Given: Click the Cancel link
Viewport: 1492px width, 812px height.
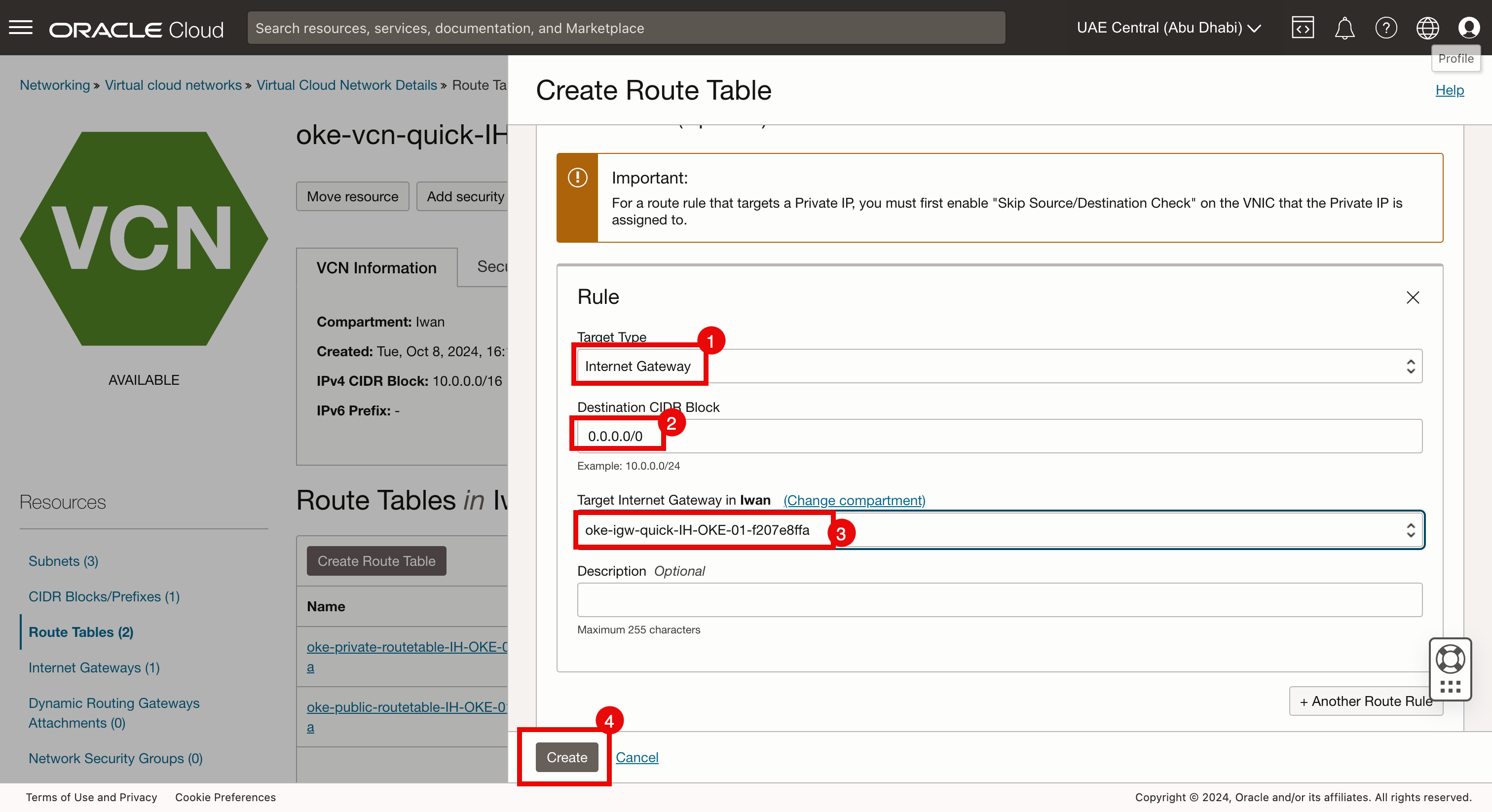Looking at the screenshot, I should [x=636, y=757].
